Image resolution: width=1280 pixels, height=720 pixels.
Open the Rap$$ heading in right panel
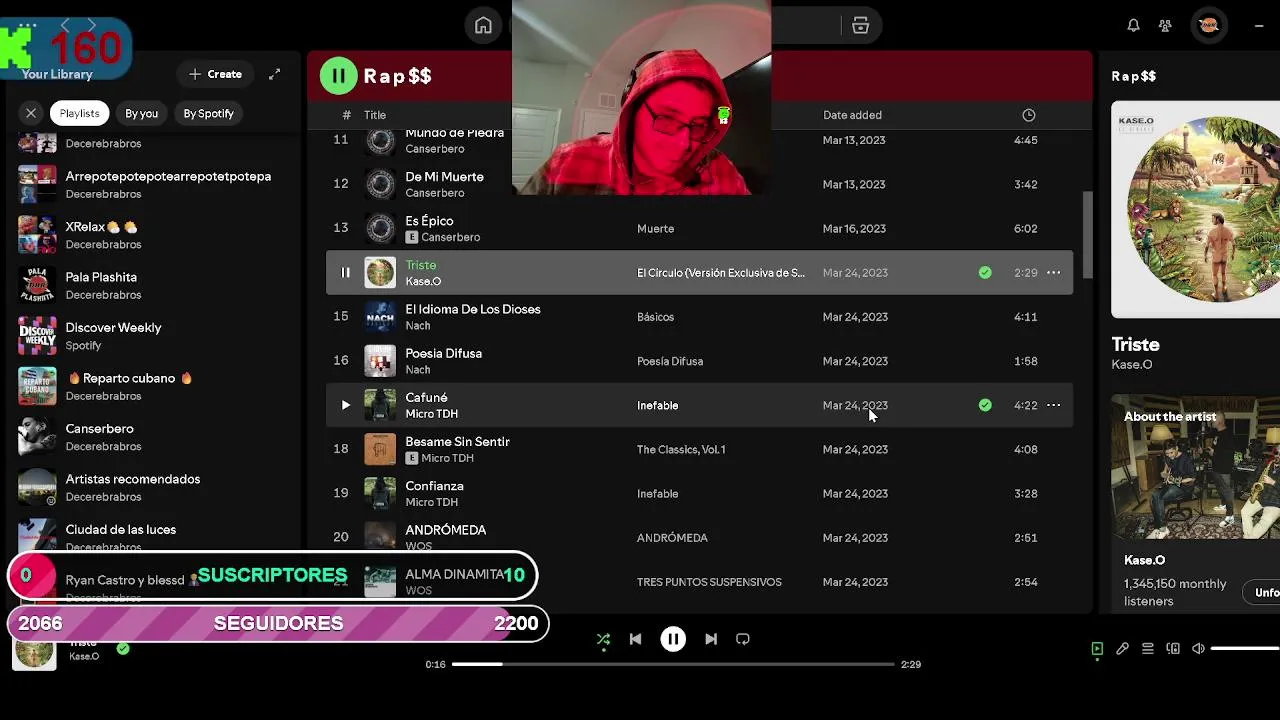1133,76
